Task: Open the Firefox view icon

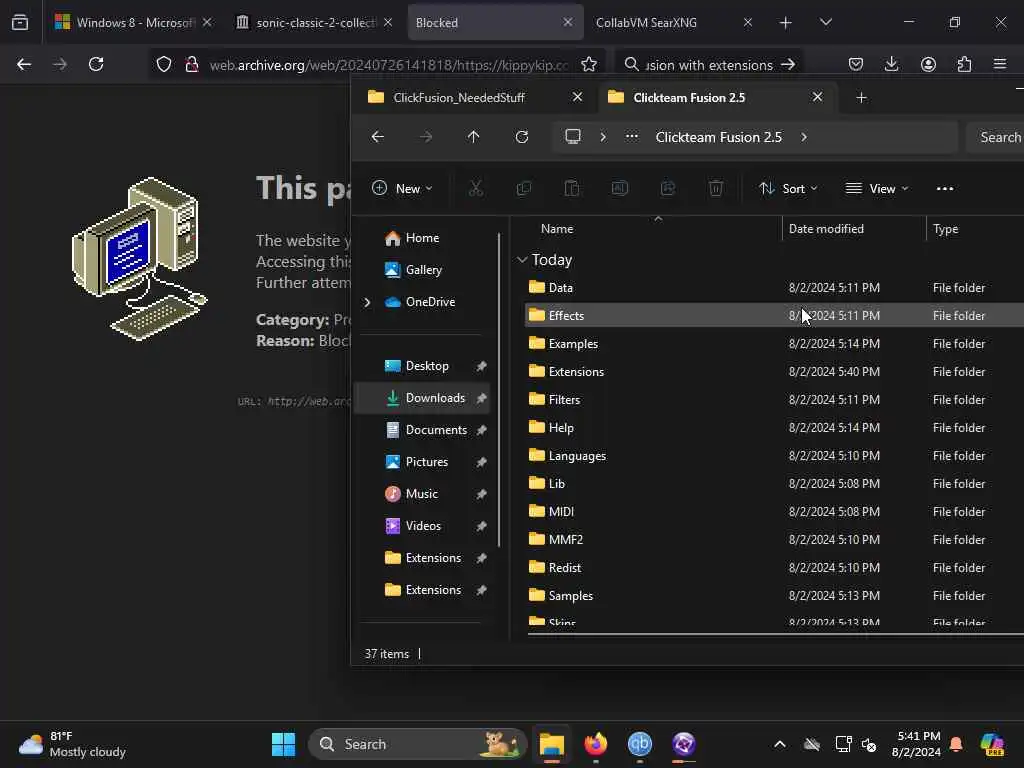Action: coord(20,23)
